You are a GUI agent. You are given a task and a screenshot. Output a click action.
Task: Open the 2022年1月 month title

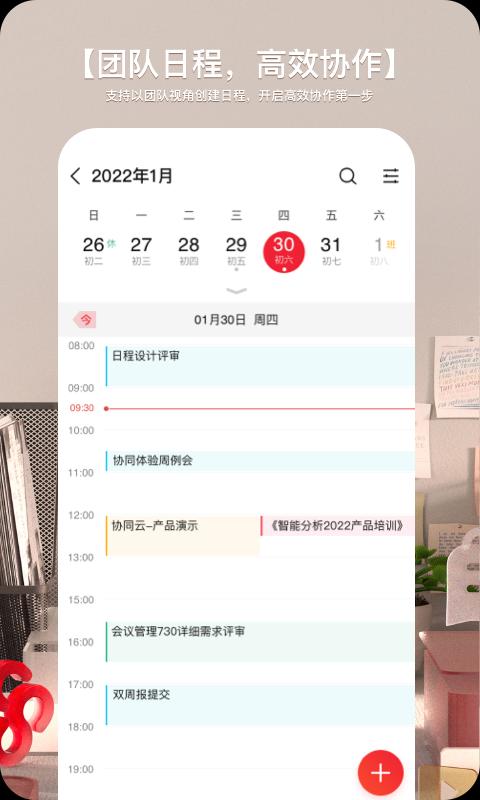(x=132, y=176)
